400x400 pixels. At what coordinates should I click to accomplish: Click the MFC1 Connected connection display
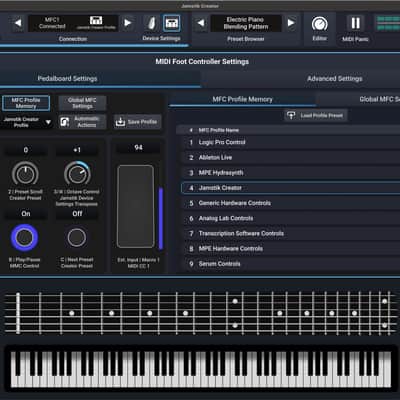(73, 23)
